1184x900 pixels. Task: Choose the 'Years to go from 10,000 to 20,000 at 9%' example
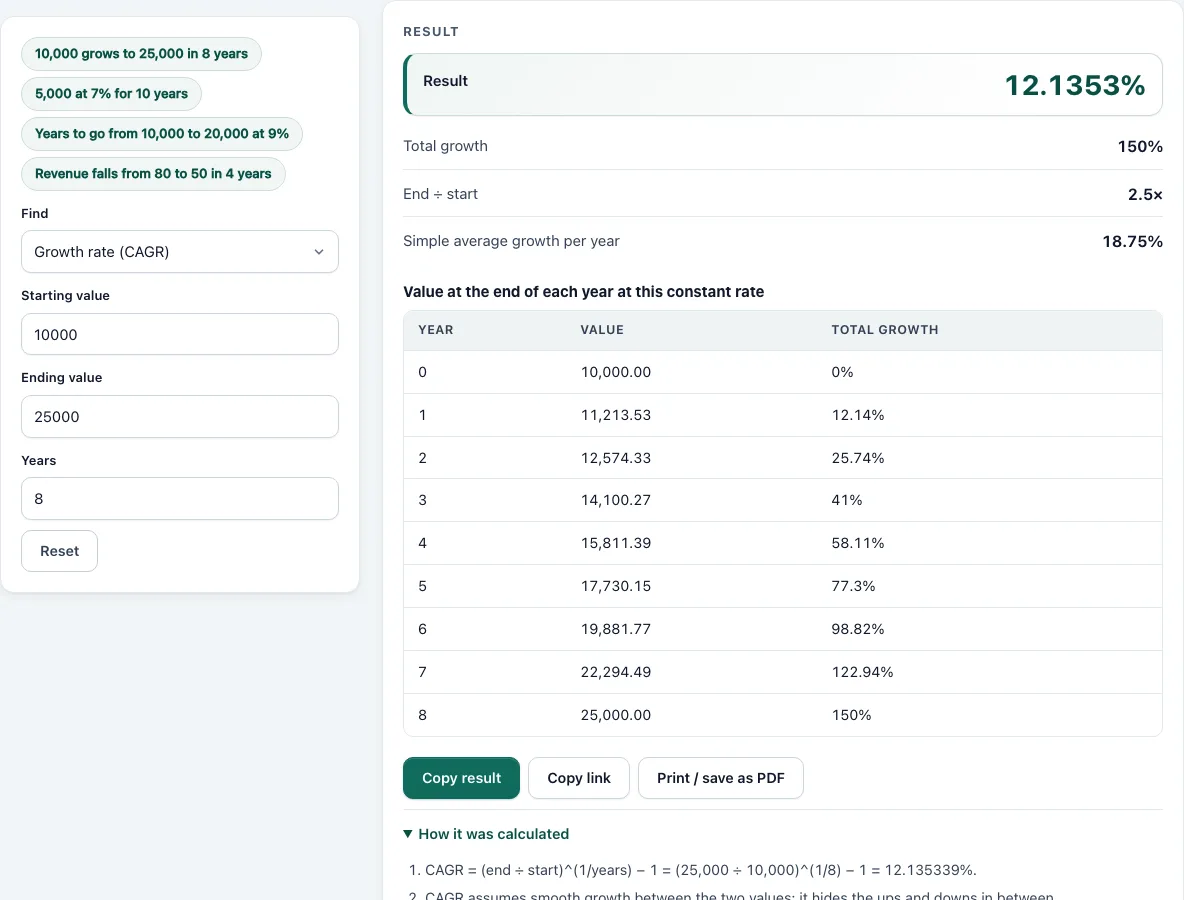[162, 134]
